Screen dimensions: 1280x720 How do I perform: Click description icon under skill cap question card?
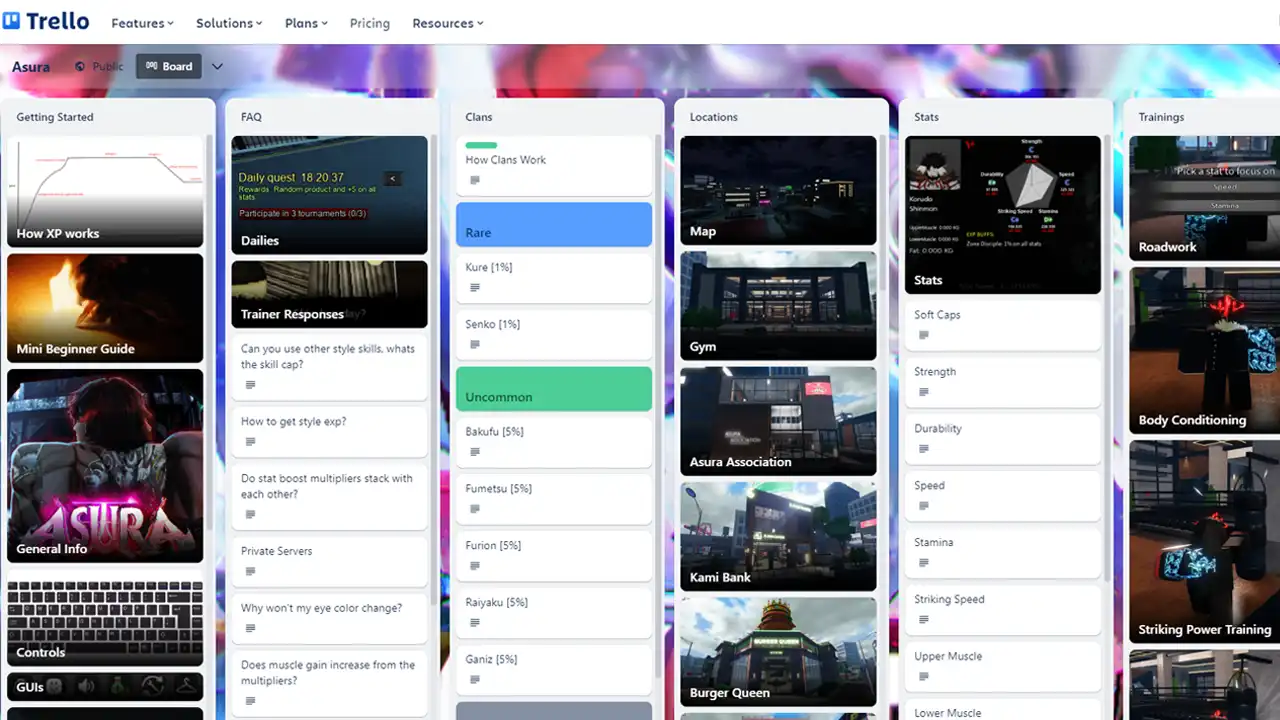[250, 385]
